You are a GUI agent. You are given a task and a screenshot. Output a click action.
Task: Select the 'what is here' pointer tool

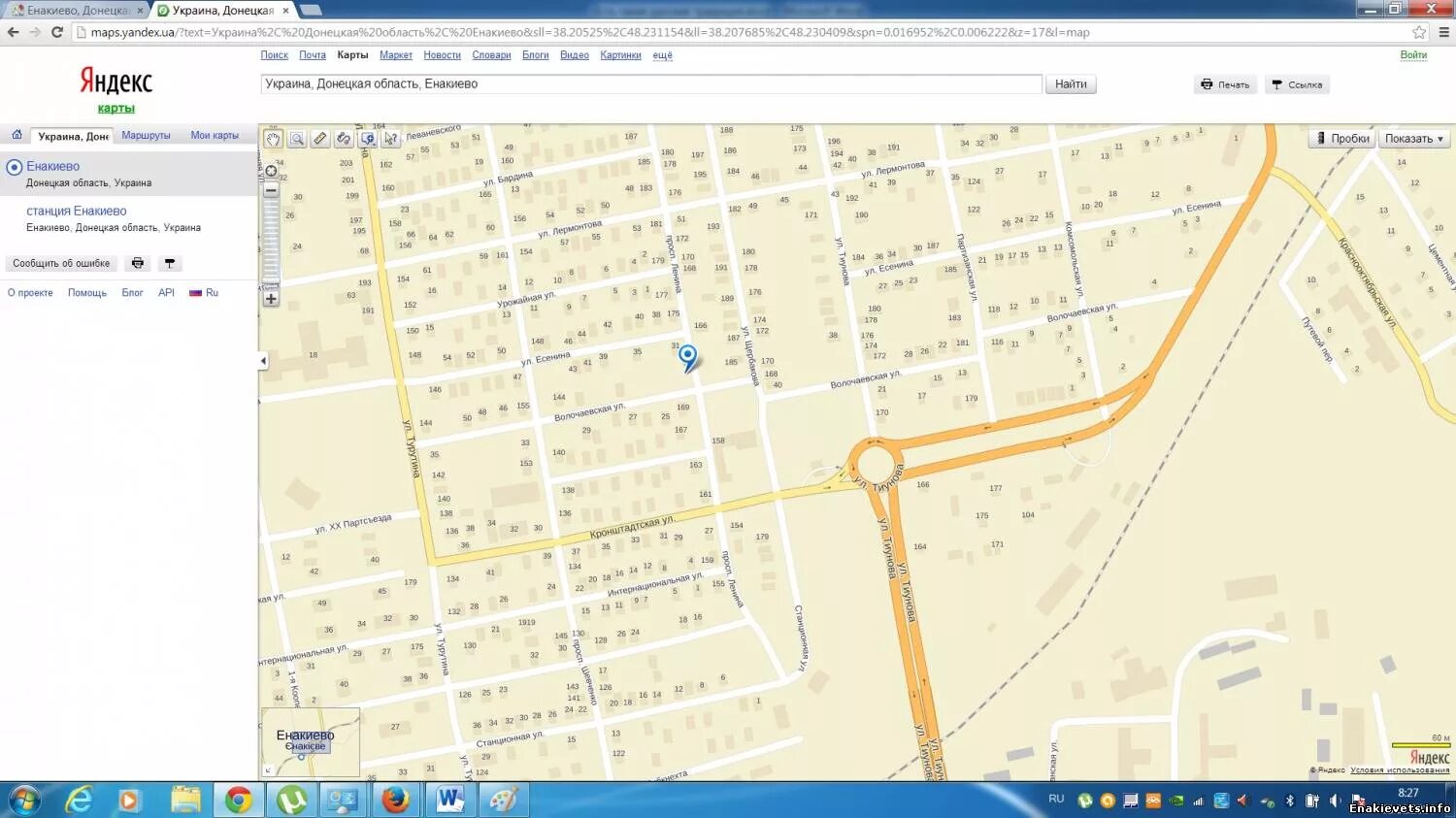click(x=390, y=139)
